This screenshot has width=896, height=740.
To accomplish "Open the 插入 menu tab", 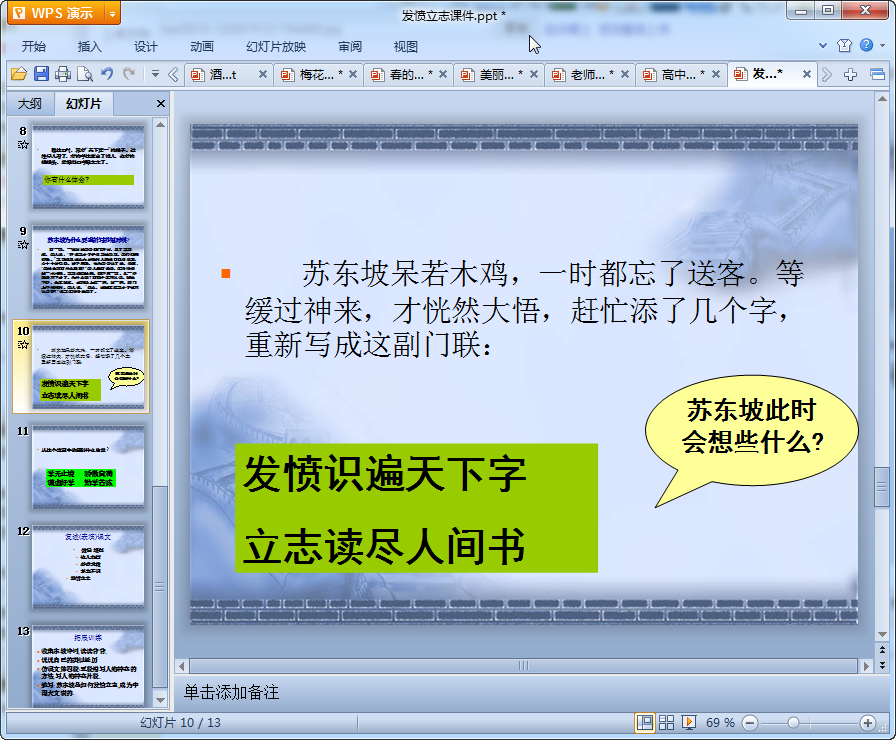I will [x=90, y=46].
